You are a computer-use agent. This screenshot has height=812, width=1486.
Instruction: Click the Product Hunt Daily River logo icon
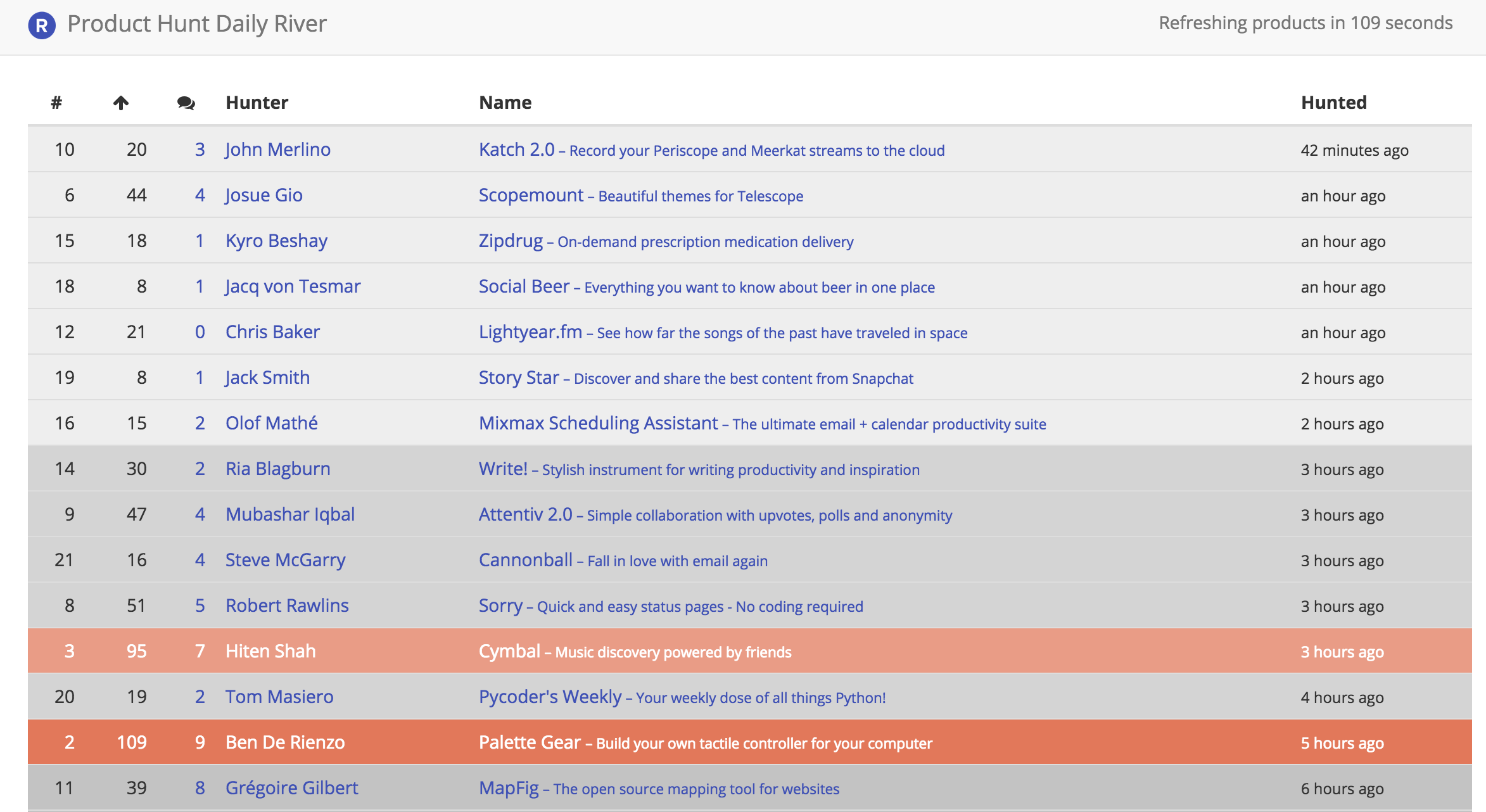41,23
